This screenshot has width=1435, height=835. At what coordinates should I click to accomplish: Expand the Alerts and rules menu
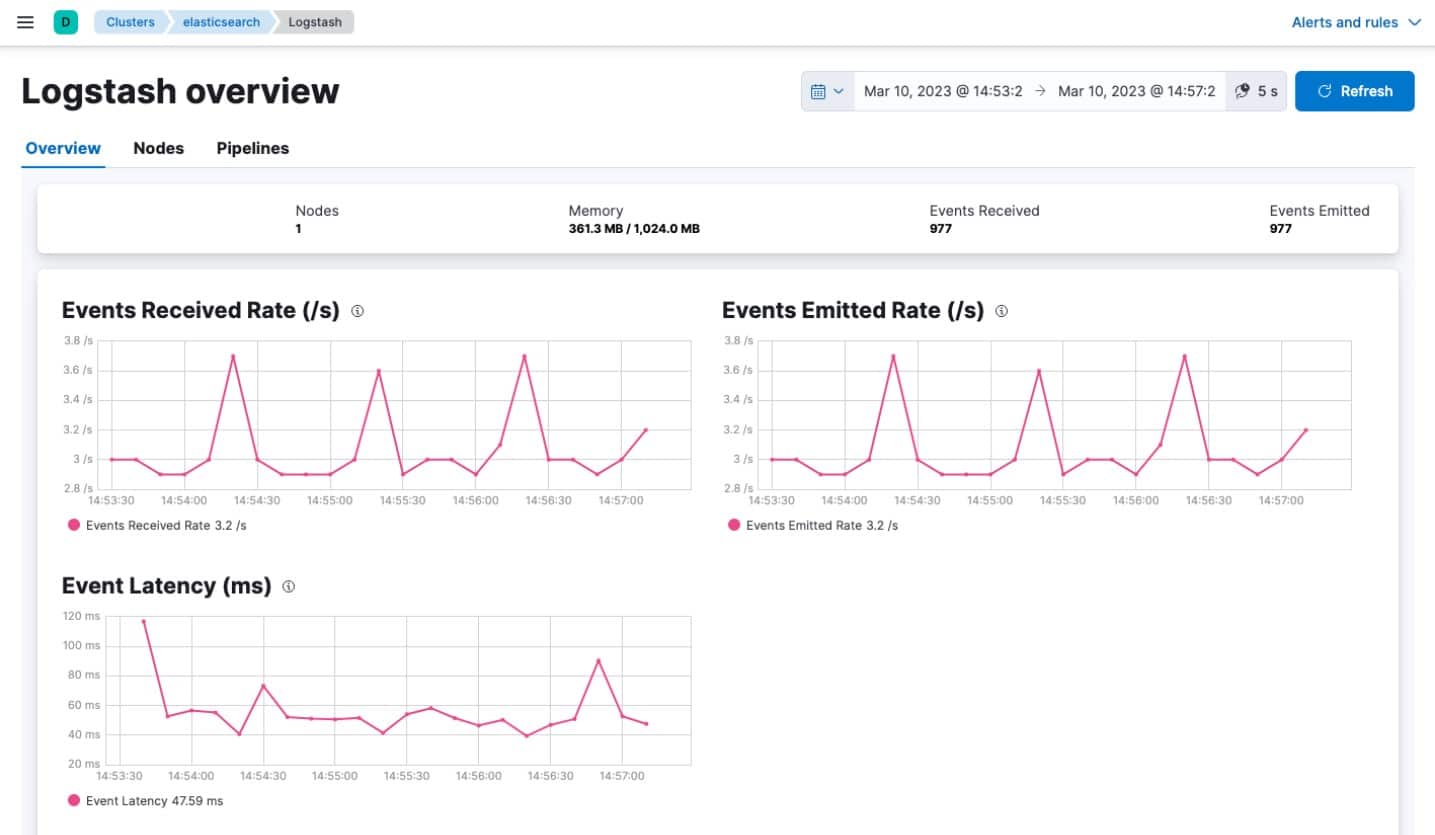pyautogui.click(x=1356, y=22)
